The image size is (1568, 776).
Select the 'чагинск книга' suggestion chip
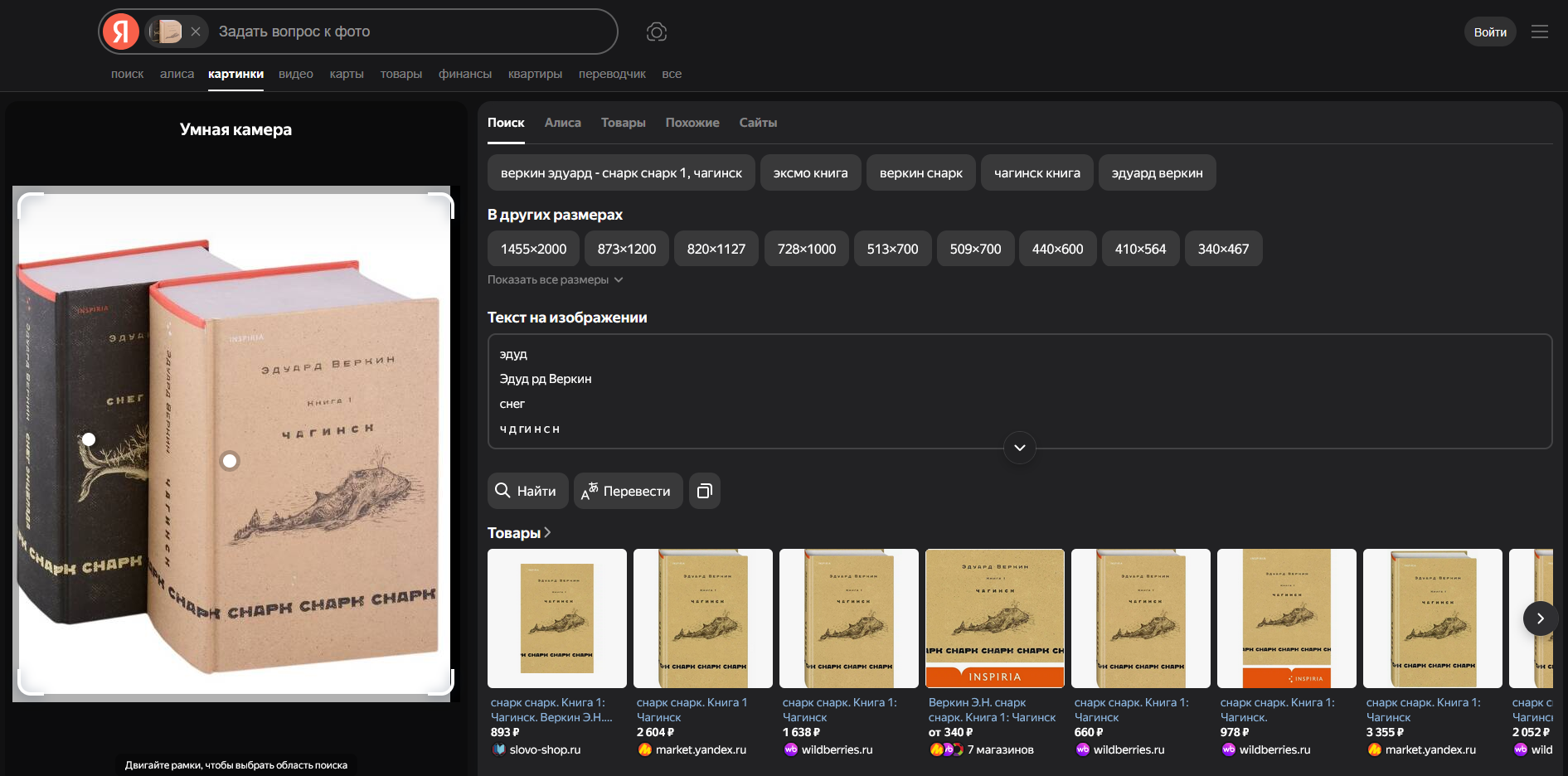(x=1037, y=173)
